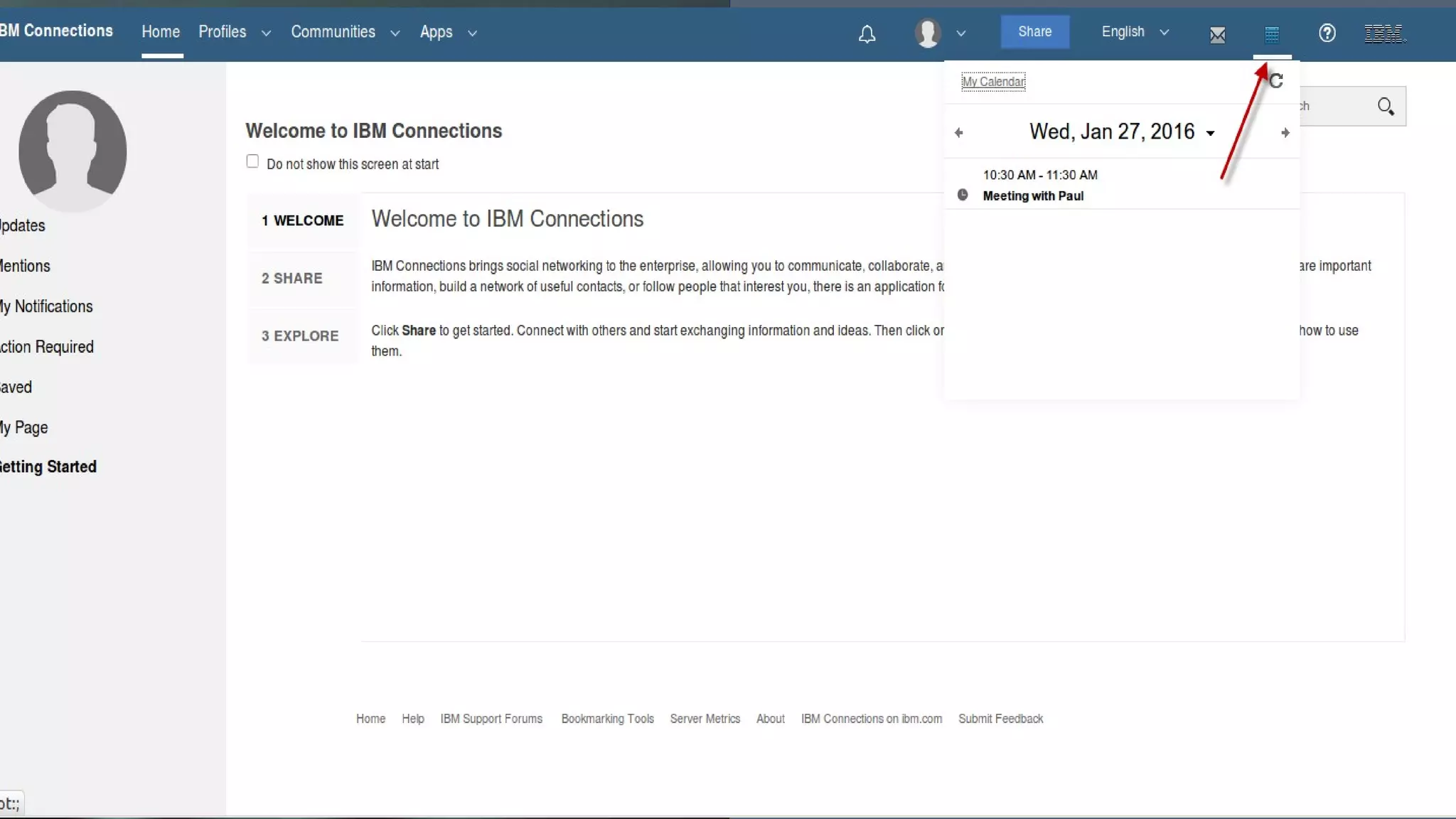
Task: Click the user avatar in the header
Action: 927,33
